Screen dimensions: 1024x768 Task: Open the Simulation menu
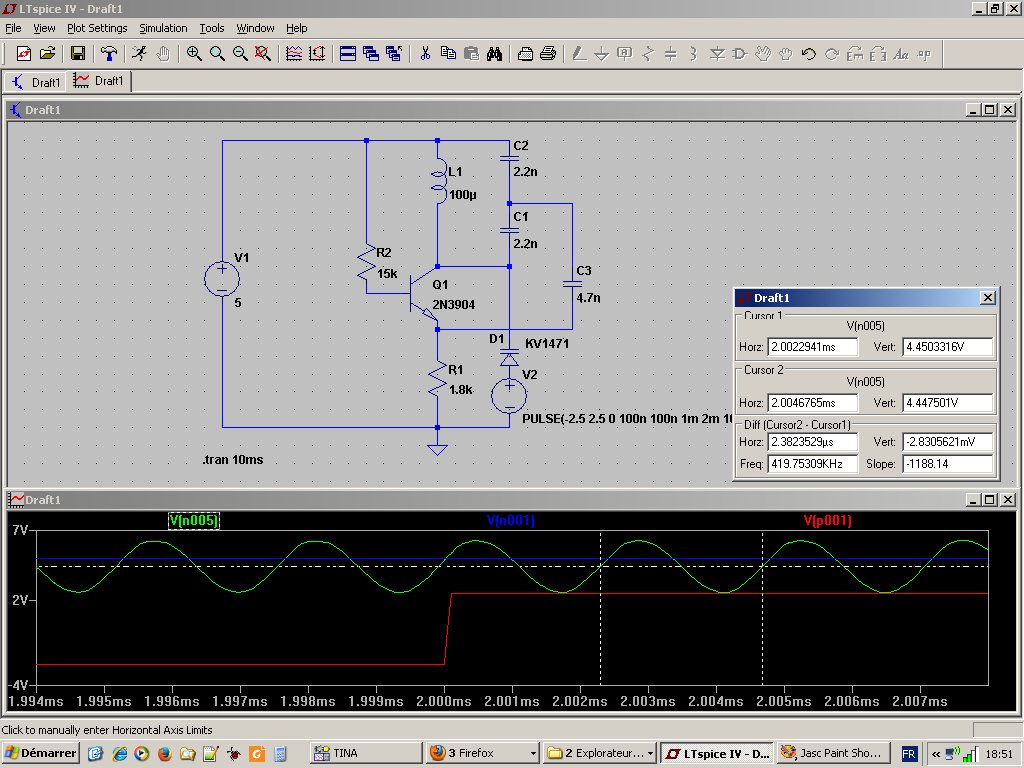163,28
